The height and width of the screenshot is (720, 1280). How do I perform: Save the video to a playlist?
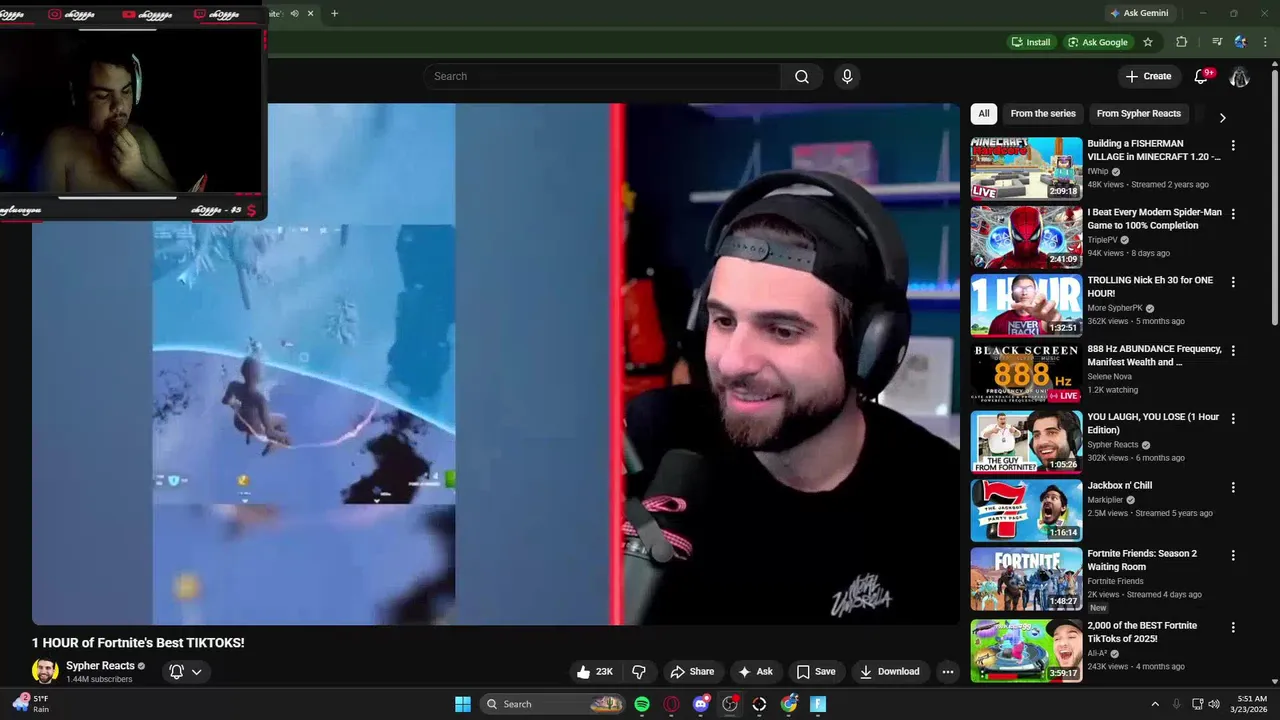click(x=816, y=672)
